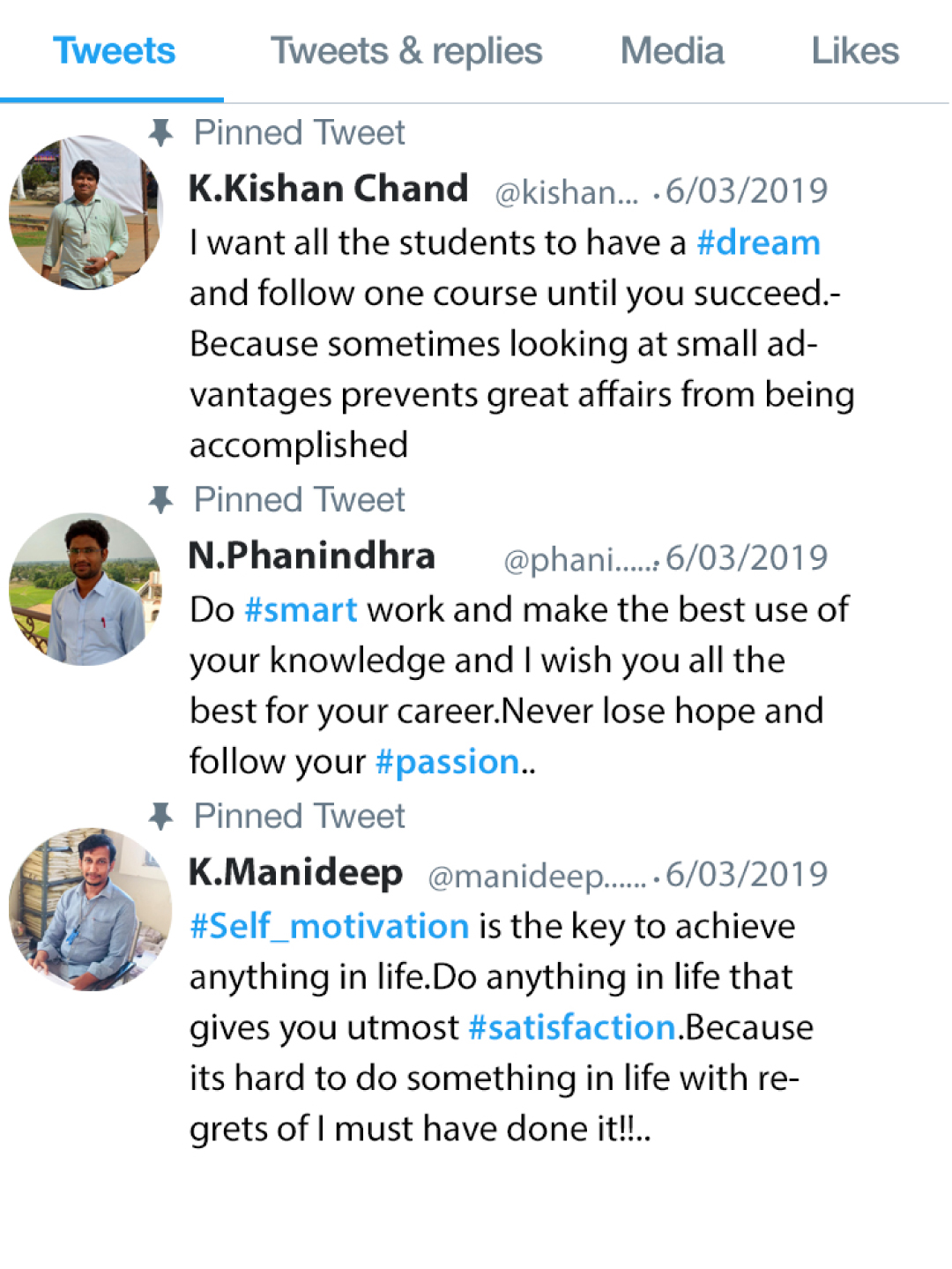
Task: Click the N.Phanindhra display name
Action: click(312, 556)
